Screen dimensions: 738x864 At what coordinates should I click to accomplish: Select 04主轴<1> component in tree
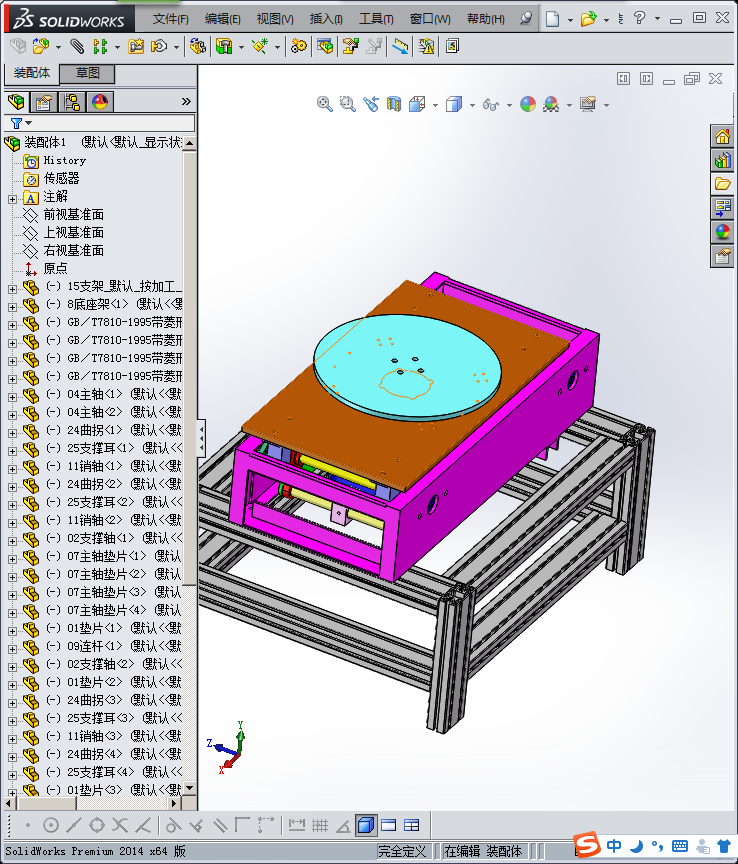tap(94, 395)
